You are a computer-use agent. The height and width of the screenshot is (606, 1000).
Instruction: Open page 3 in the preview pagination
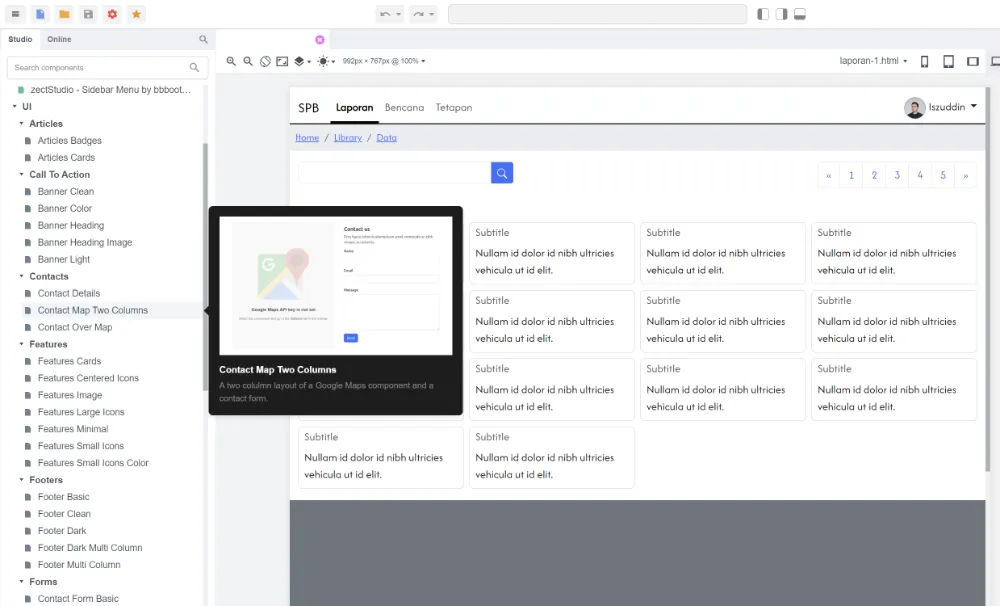[x=897, y=174]
